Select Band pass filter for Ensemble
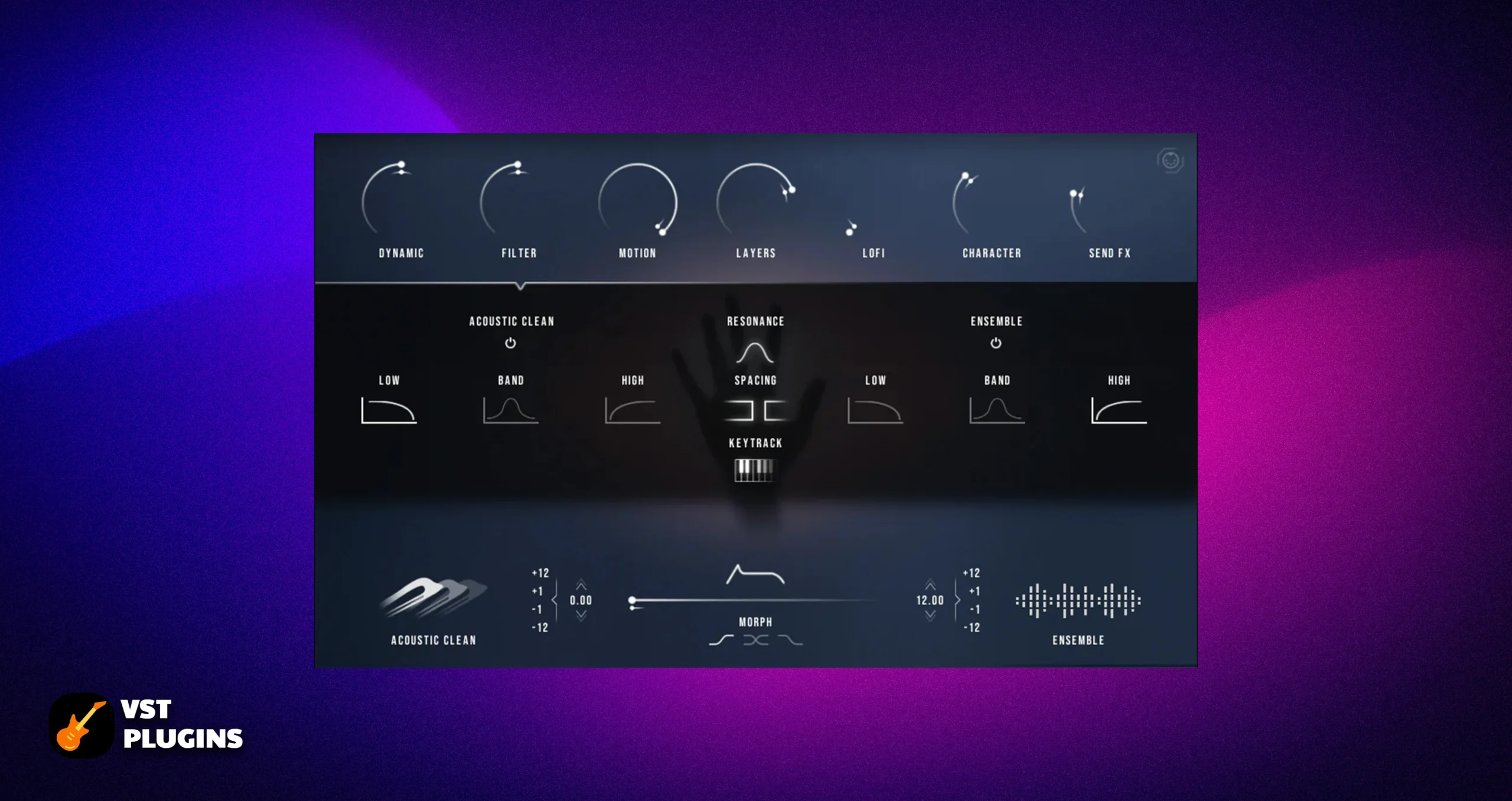Image resolution: width=1512 pixels, height=801 pixels. 997,411
